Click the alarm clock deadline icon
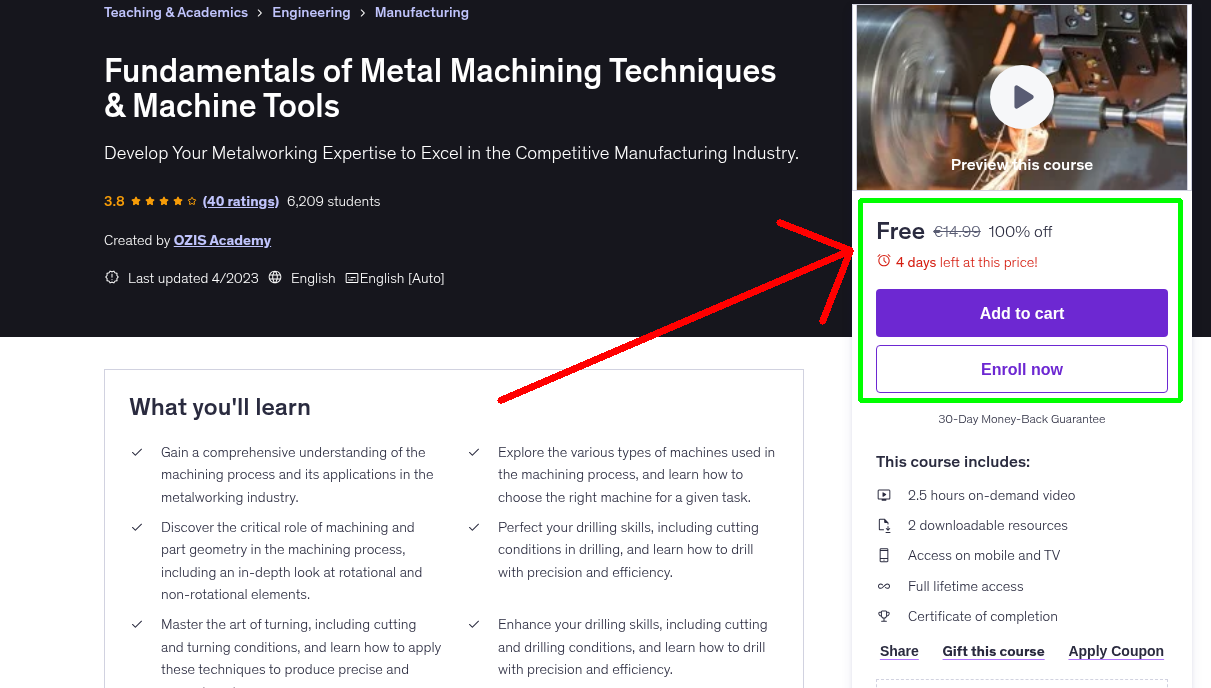This screenshot has height=688, width=1211. [x=883, y=260]
